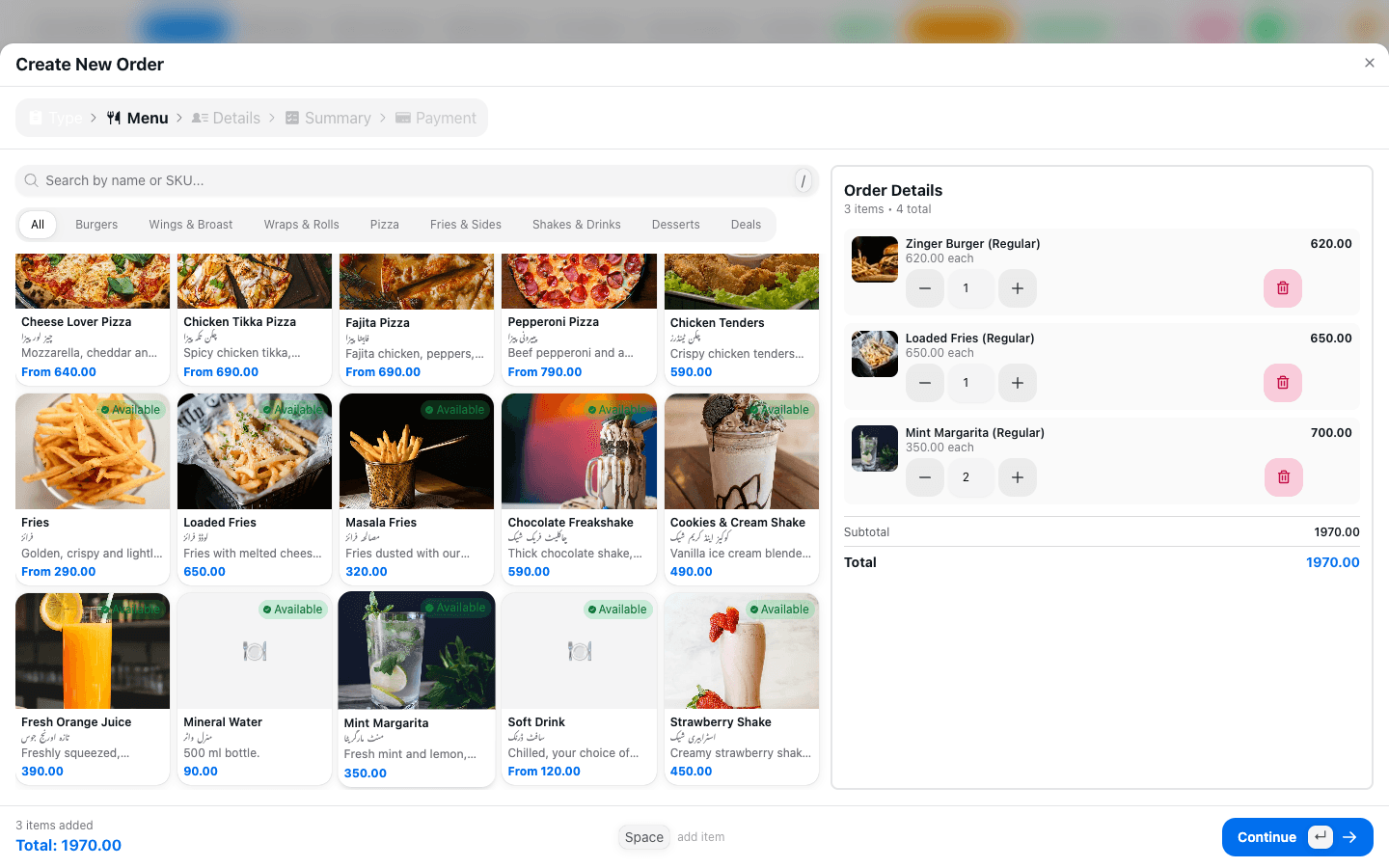Add Masala Fries to order
1389x868 pixels.
(417, 489)
